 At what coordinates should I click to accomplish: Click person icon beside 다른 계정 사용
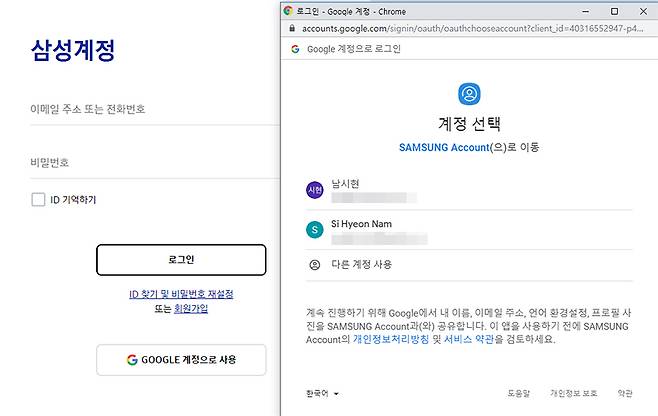pos(315,265)
